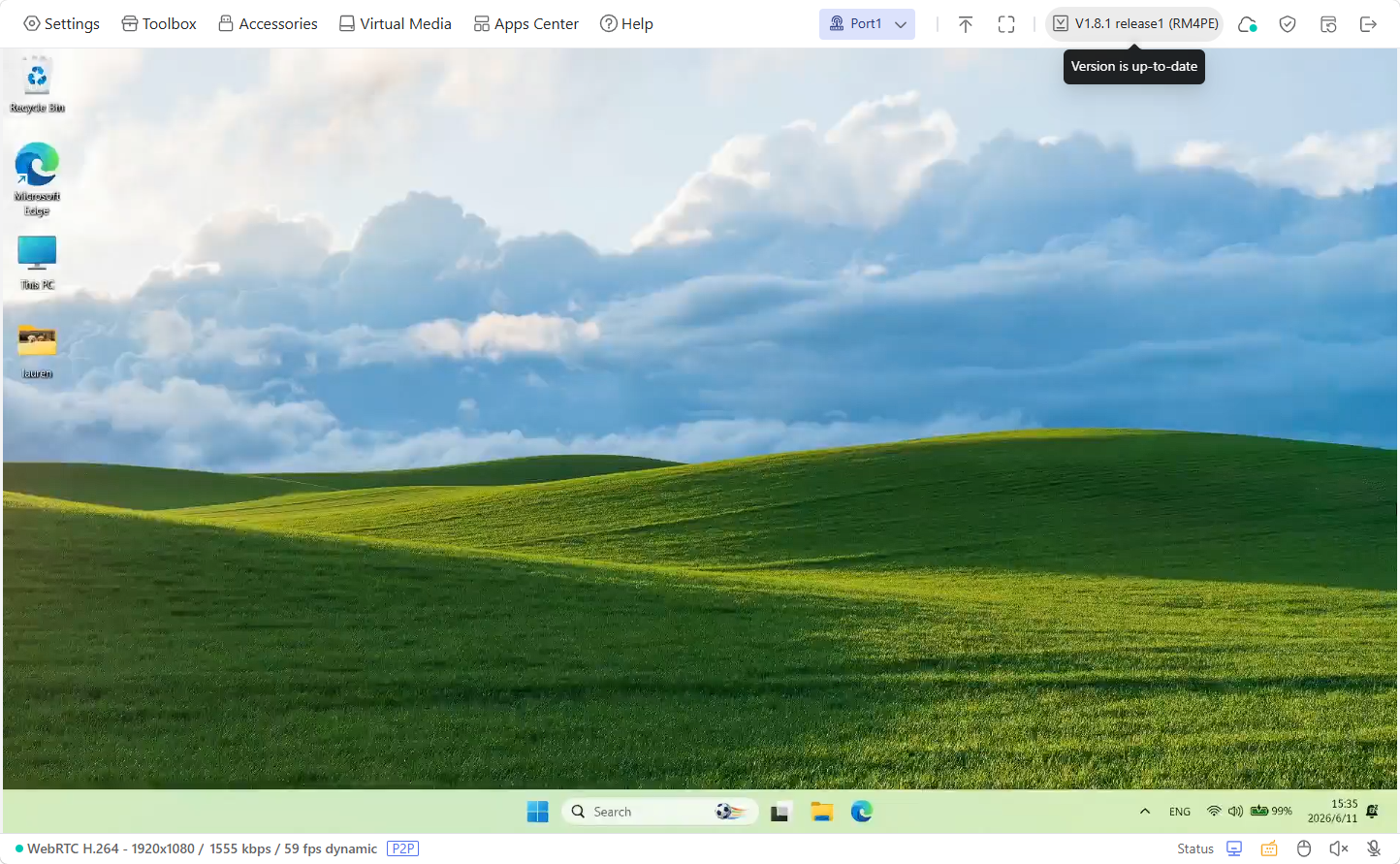This screenshot has height=864, width=1400.
Task: Click the pin toolbar upward-arrow icon
Action: (966, 24)
